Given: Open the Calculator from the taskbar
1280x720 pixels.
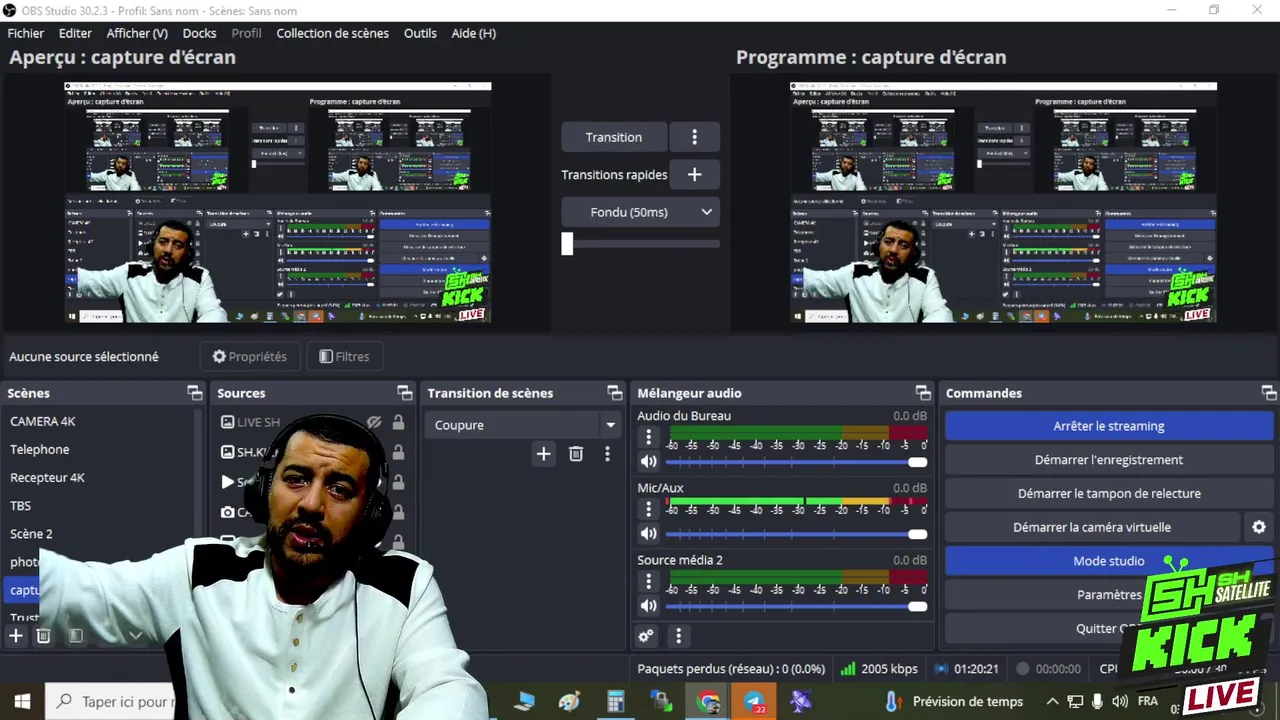Looking at the screenshot, I should [616, 701].
